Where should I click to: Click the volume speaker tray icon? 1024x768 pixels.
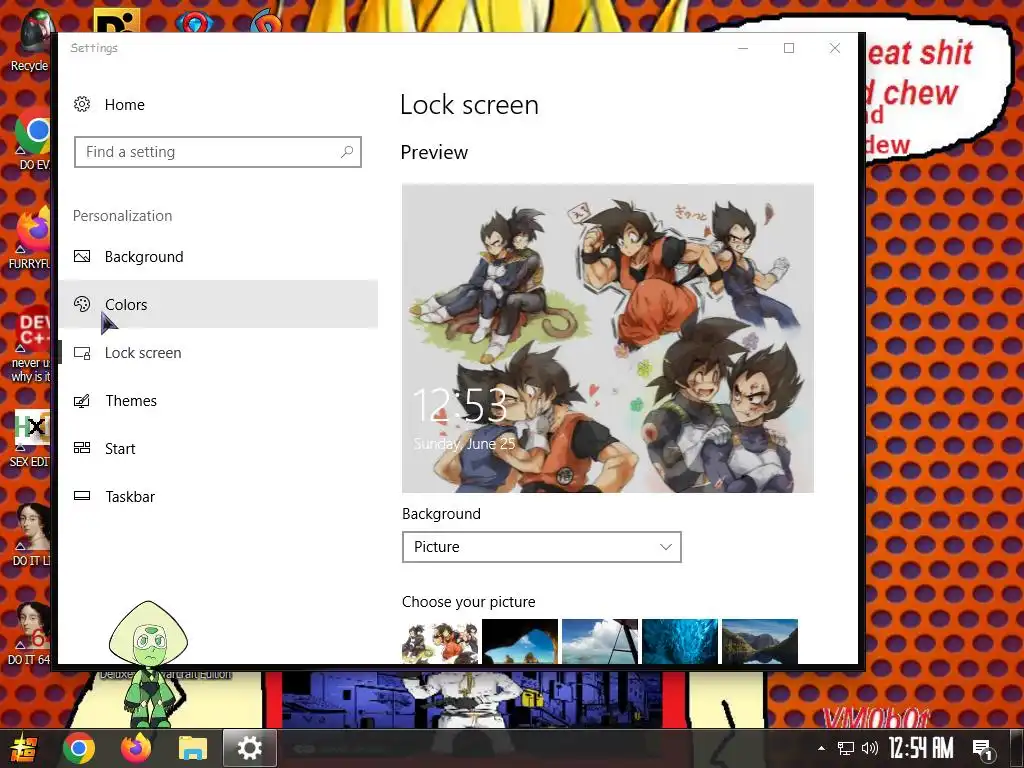click(x=869, y=748)
